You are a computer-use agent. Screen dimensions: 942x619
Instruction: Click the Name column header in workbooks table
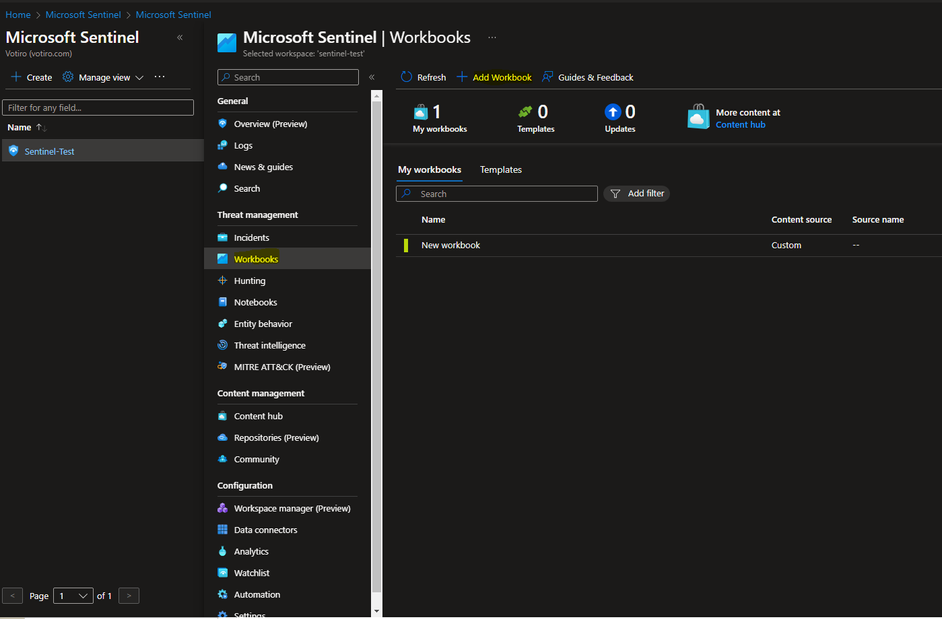[x=433, y=220]
